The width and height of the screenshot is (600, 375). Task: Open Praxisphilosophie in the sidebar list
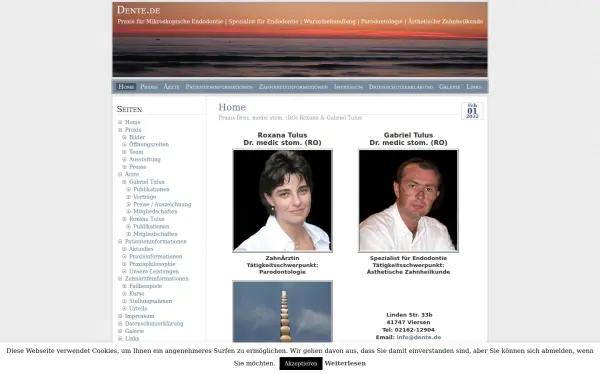point(152,264)
